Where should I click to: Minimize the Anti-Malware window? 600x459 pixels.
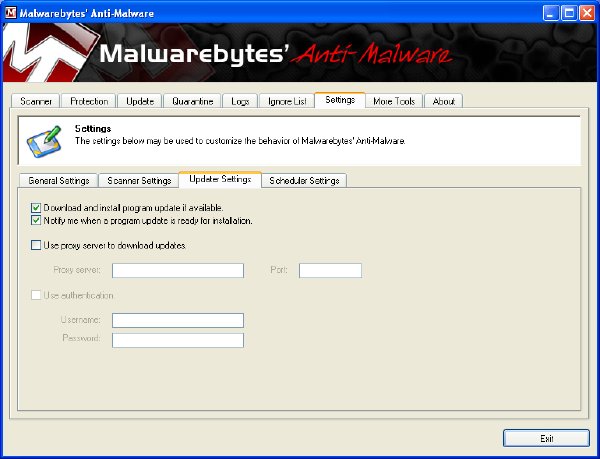(551, 13)
